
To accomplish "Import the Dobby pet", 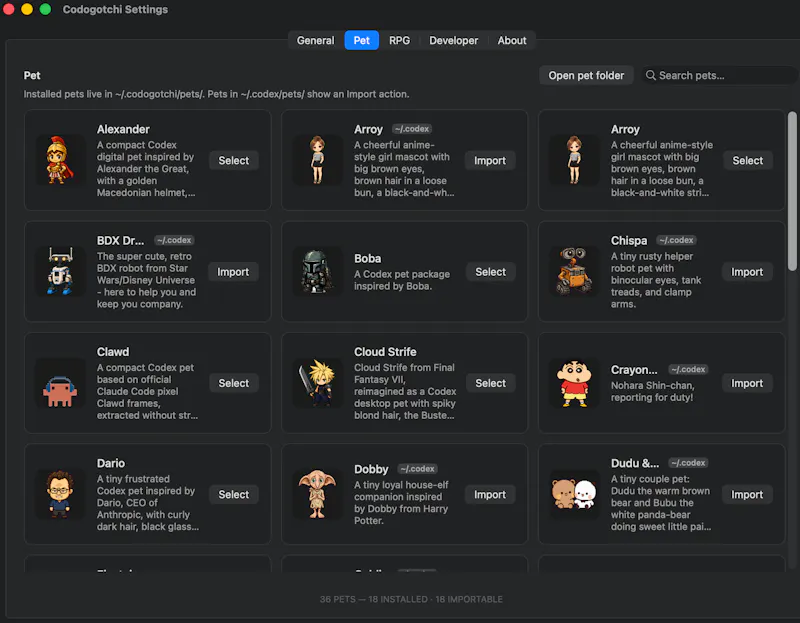I will click(x=490, y=494).
